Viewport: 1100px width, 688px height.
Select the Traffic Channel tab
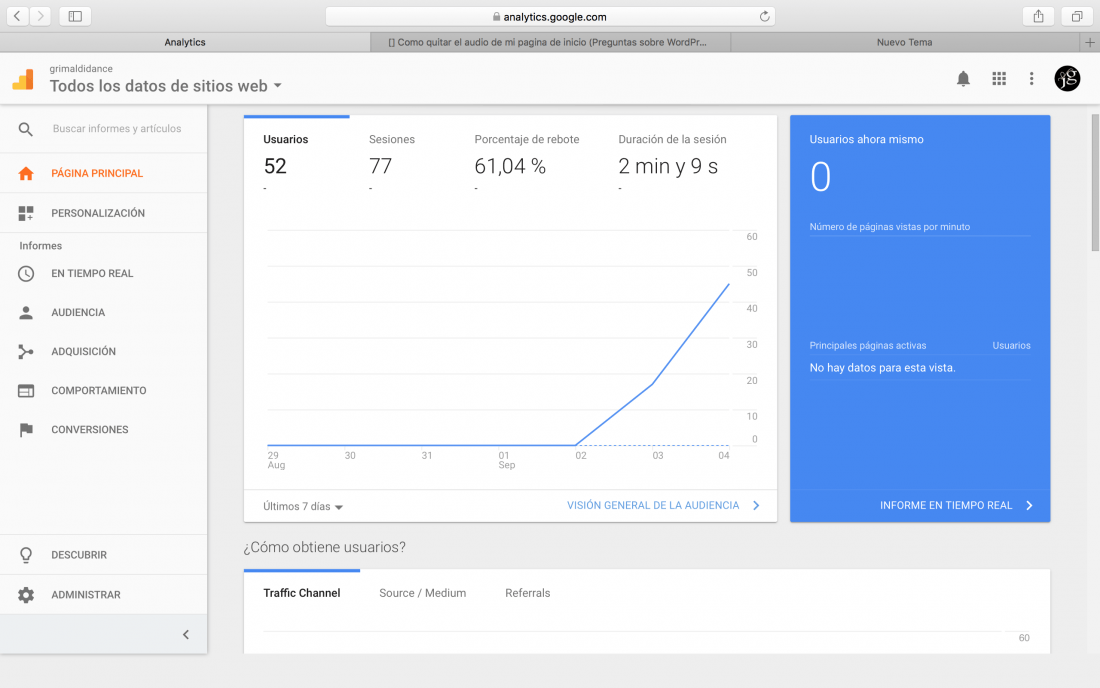[x=302, y=593]
